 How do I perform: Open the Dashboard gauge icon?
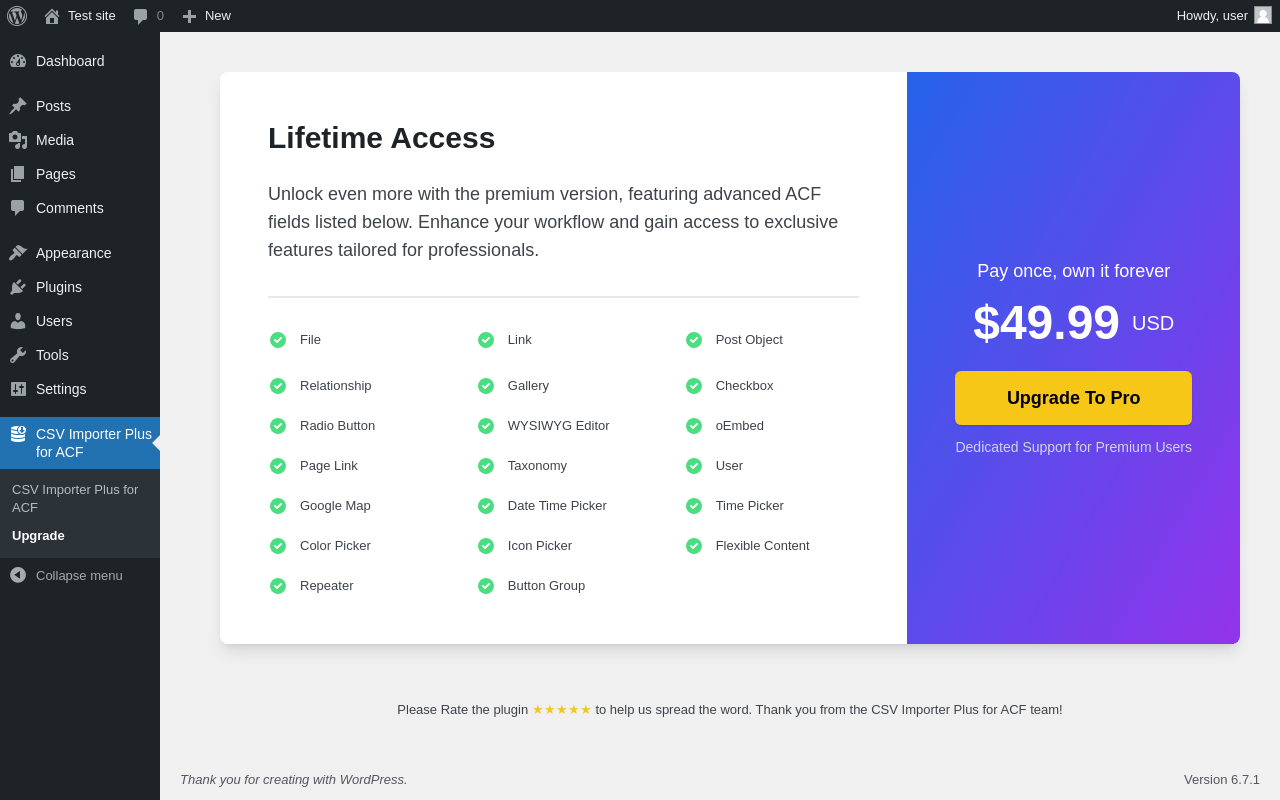click(18, 61)
